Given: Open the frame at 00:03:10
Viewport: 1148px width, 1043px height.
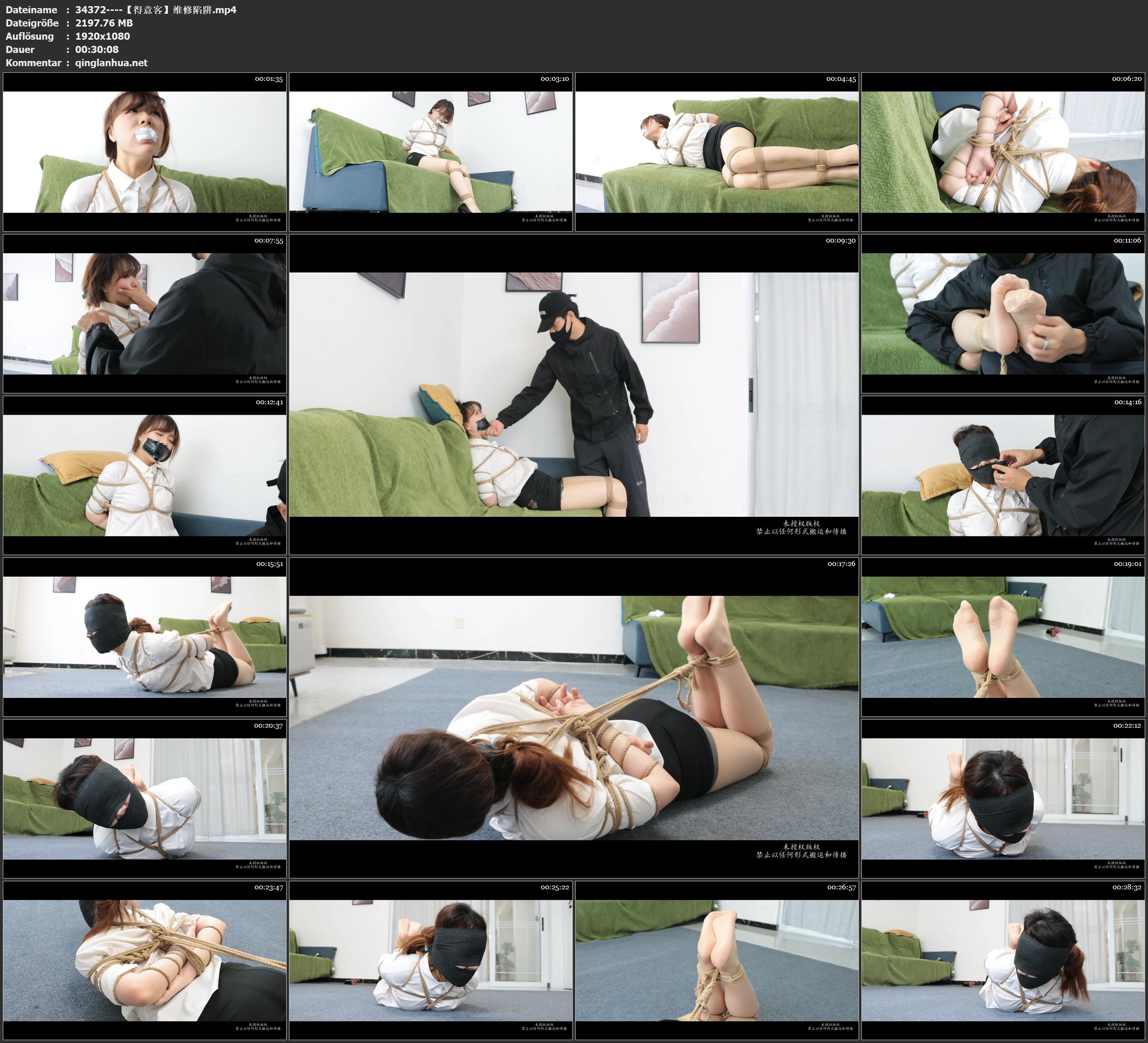Looking at the screenshot, I should pyautogui.click(x=430, y=152).
